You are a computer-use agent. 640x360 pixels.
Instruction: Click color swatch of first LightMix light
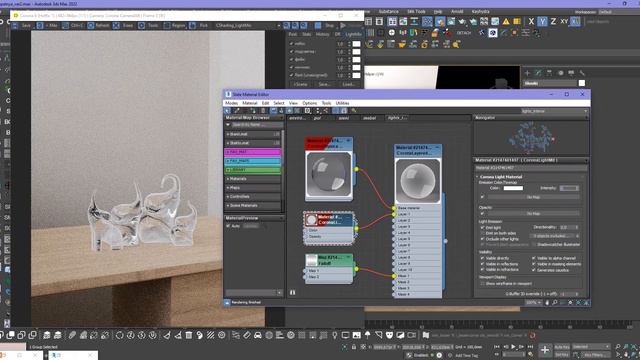[x=356, y=44]
